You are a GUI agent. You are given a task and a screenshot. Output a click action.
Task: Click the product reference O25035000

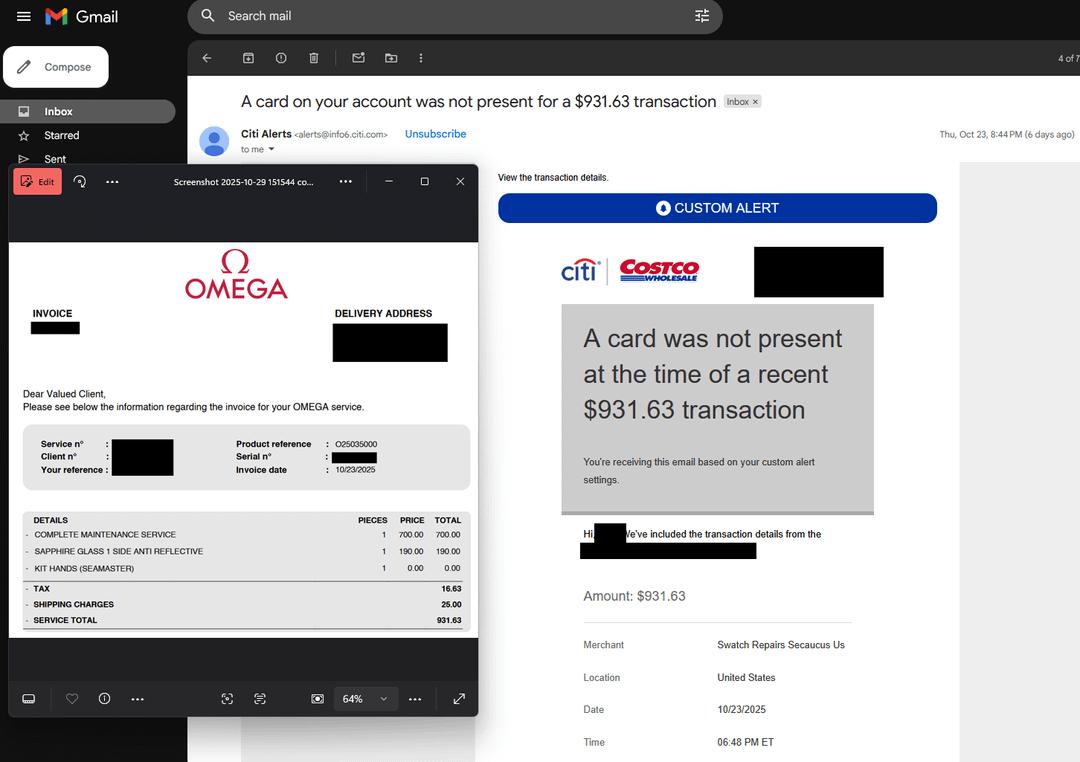coord(356,444)
